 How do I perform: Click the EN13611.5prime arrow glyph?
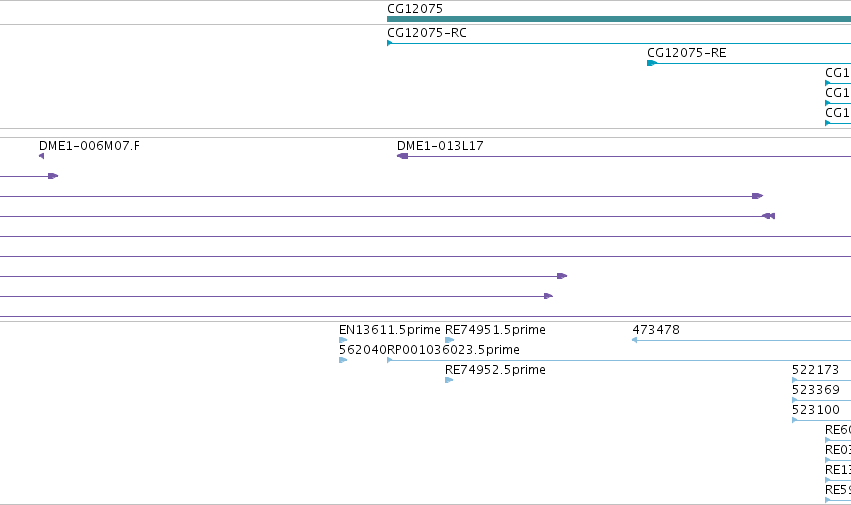(343, 340)
